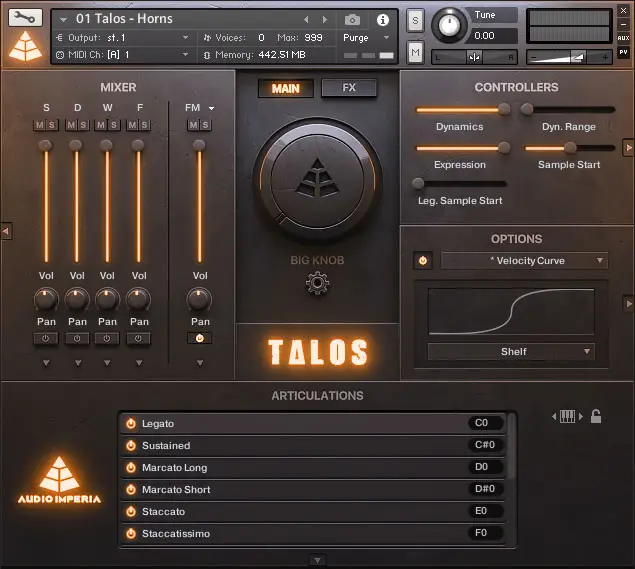Open the instrument info icon
Viewport: 635px width, 569px height.
(x=383, y=19)
